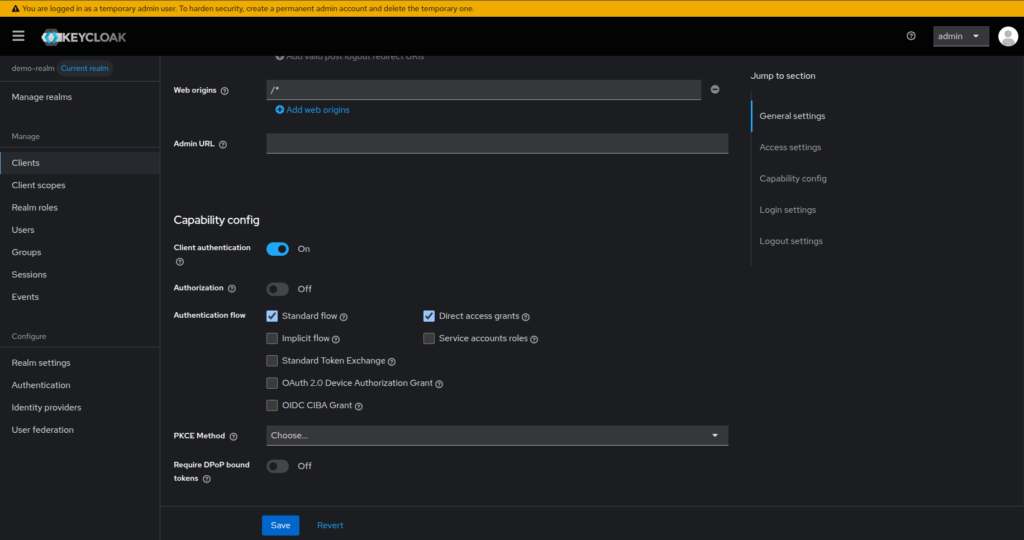Viewport: 1024px width, 540px height.
Task: Check the OIDC CIBA Grant checkbox
Action: [272, 405]
